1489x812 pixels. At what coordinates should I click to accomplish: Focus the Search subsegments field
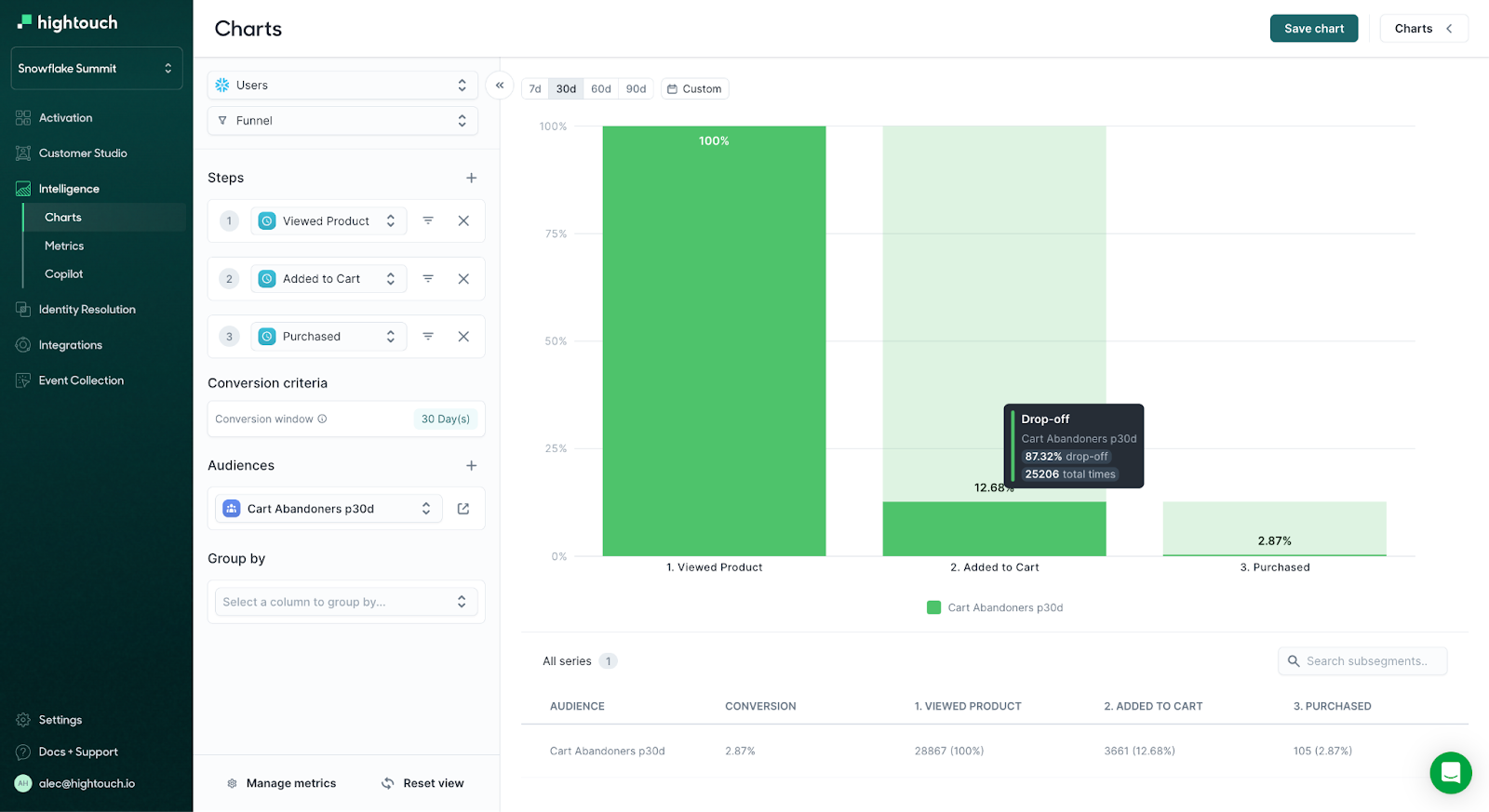click(1366, 661)
